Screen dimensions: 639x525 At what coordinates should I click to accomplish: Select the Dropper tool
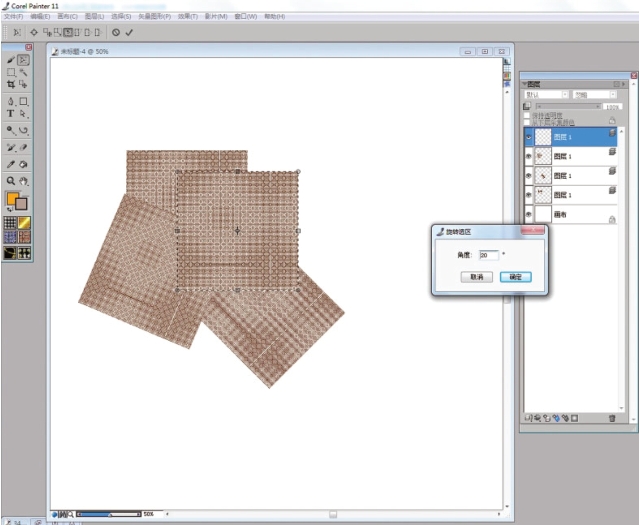click(11, 164)
